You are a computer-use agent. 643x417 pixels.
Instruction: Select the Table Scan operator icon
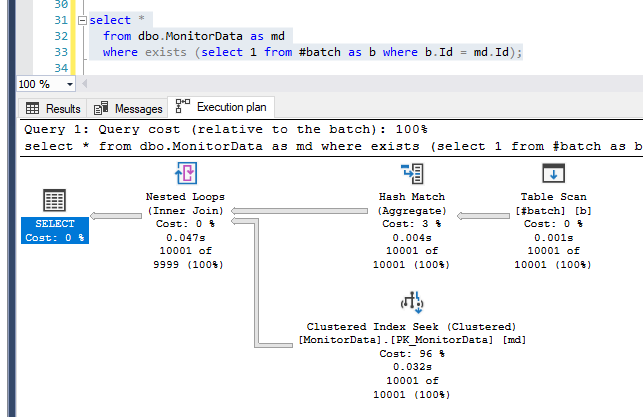pyautogui.click(x=554, y=173)
